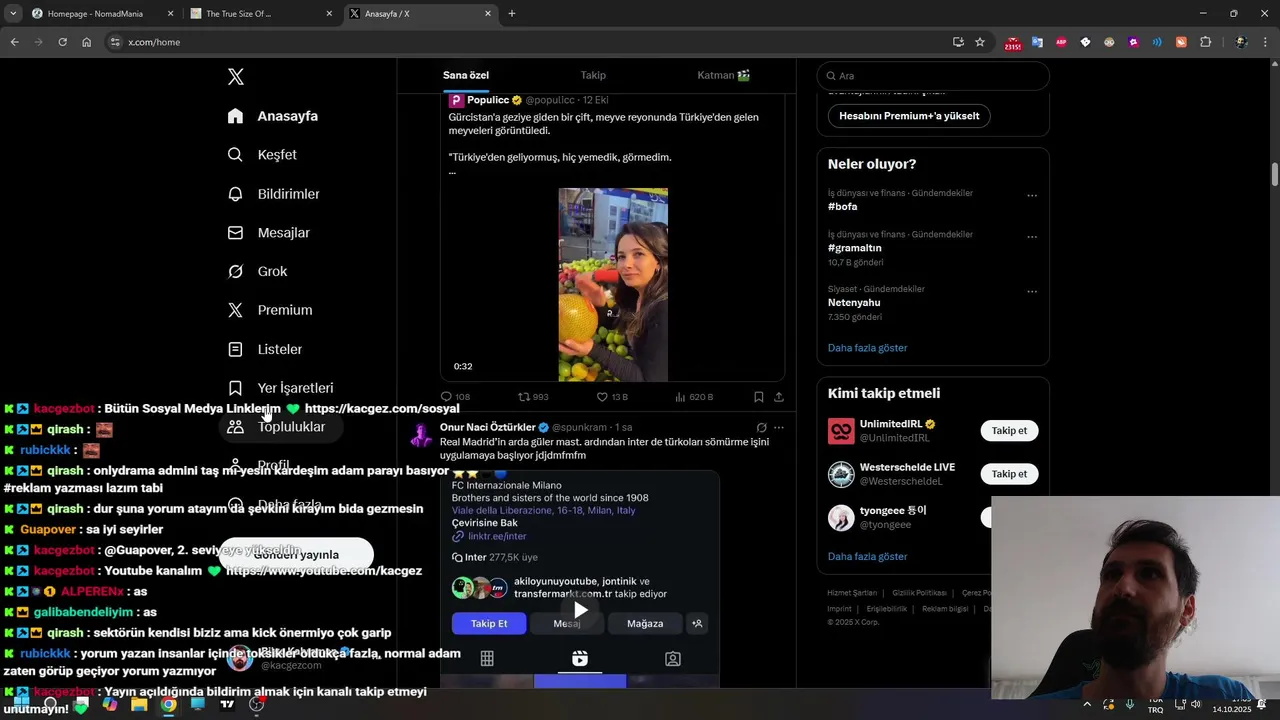Viewport: 1280px width, 720px height.
Task: Share icon on the Populicc post
Action: coord(778,397)
